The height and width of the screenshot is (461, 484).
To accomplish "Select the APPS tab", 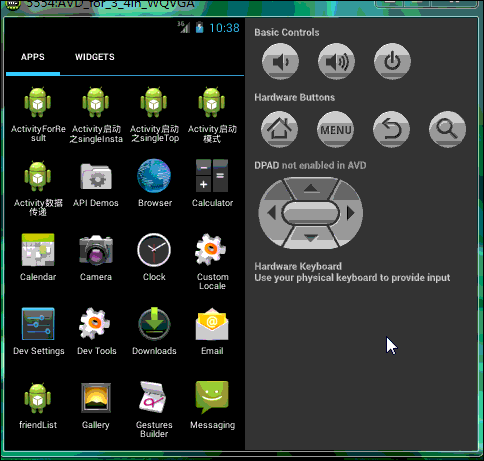I will 33,57.
